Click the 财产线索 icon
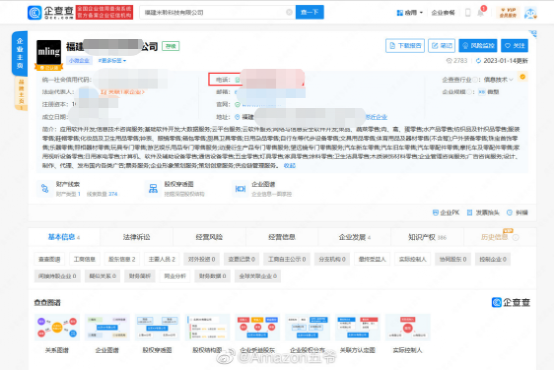 [x=45, y=189]
